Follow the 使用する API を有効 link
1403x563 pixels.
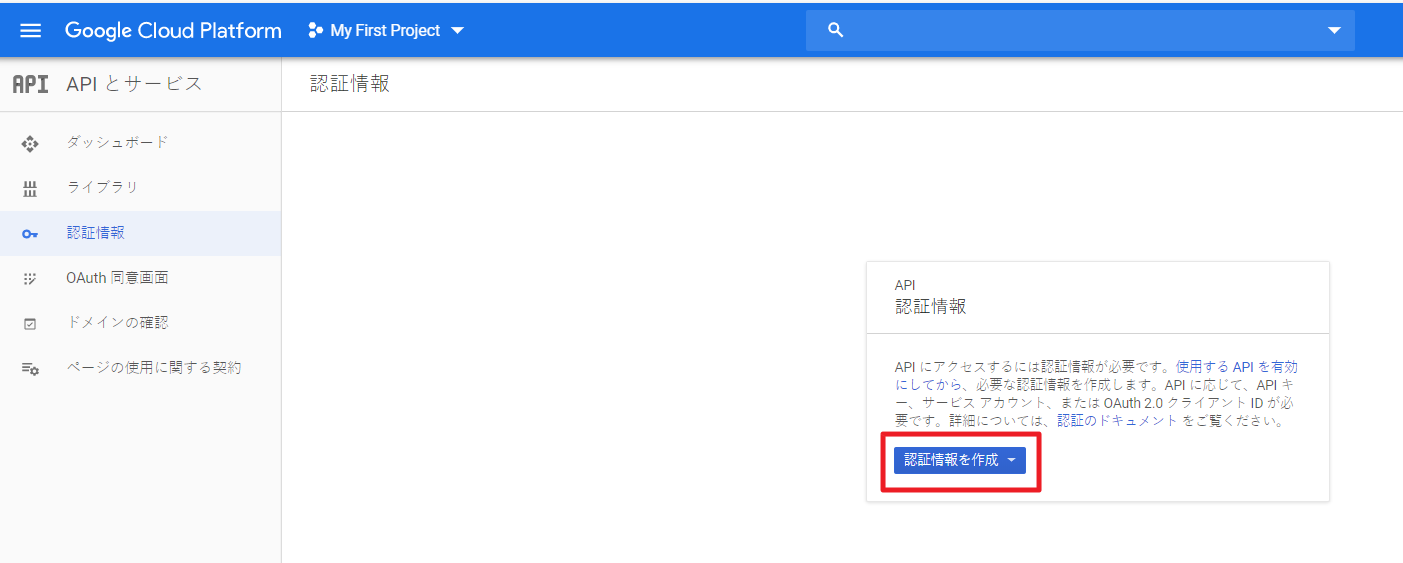point(1237,367)
